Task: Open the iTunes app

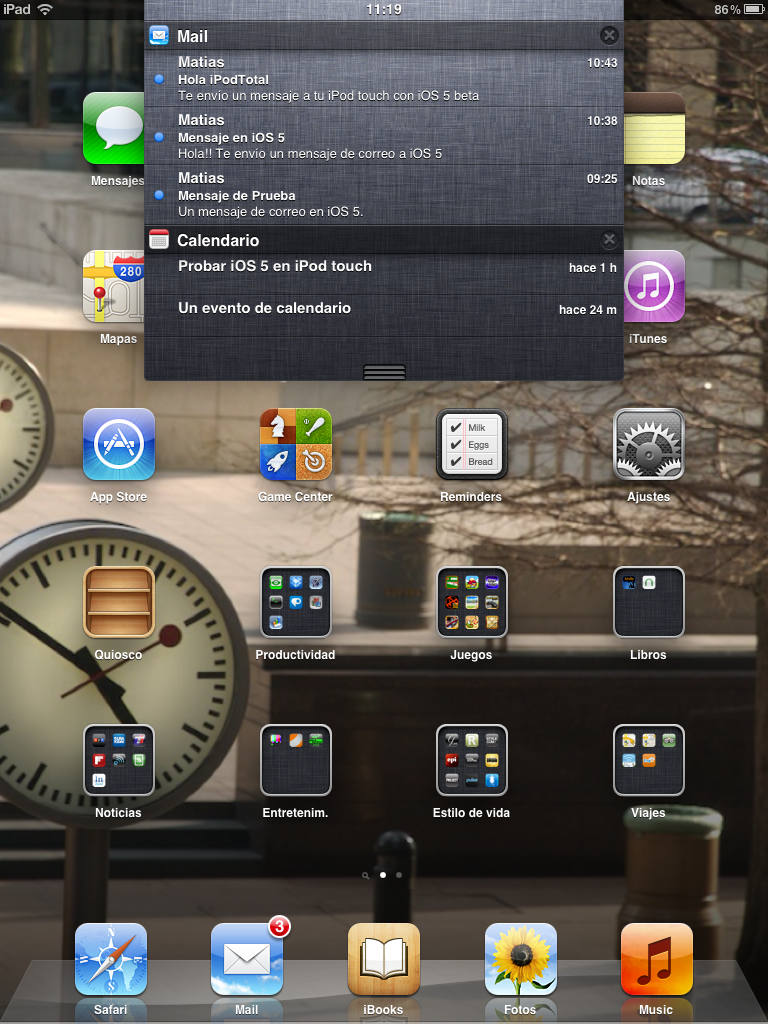Action: [x=654, y=286]
